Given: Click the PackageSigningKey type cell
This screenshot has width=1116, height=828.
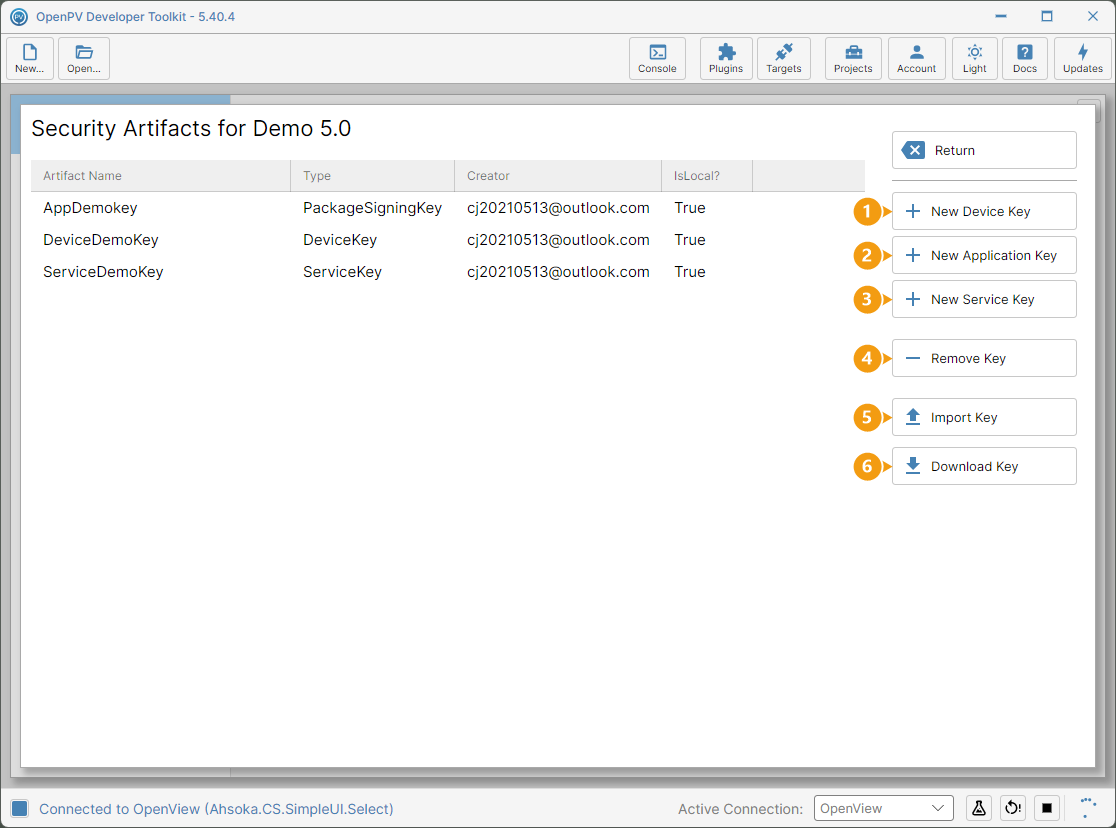Looking at the screenshot, I should coord(372,208).
